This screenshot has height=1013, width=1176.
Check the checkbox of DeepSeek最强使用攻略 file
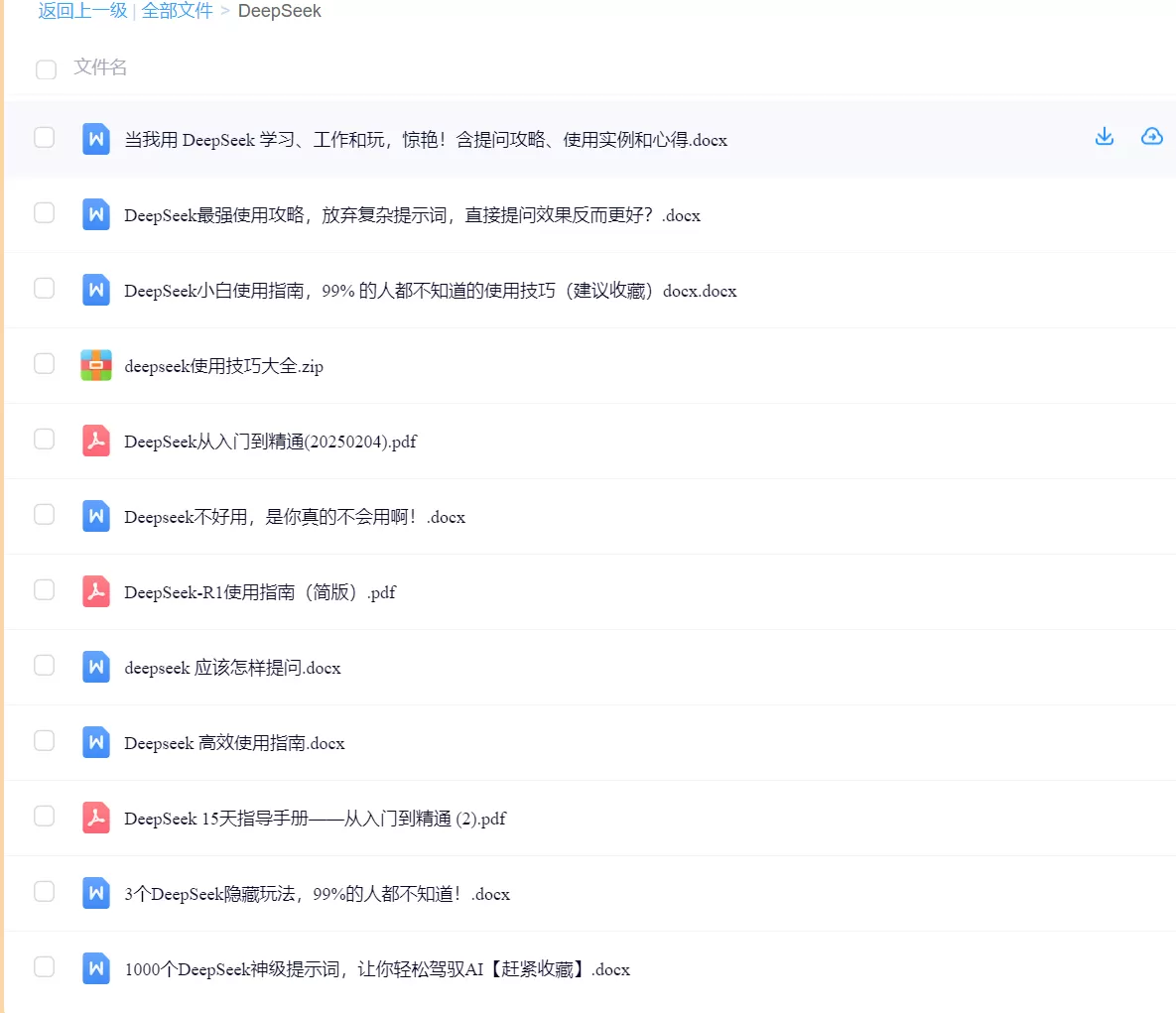tap(44, 214)
